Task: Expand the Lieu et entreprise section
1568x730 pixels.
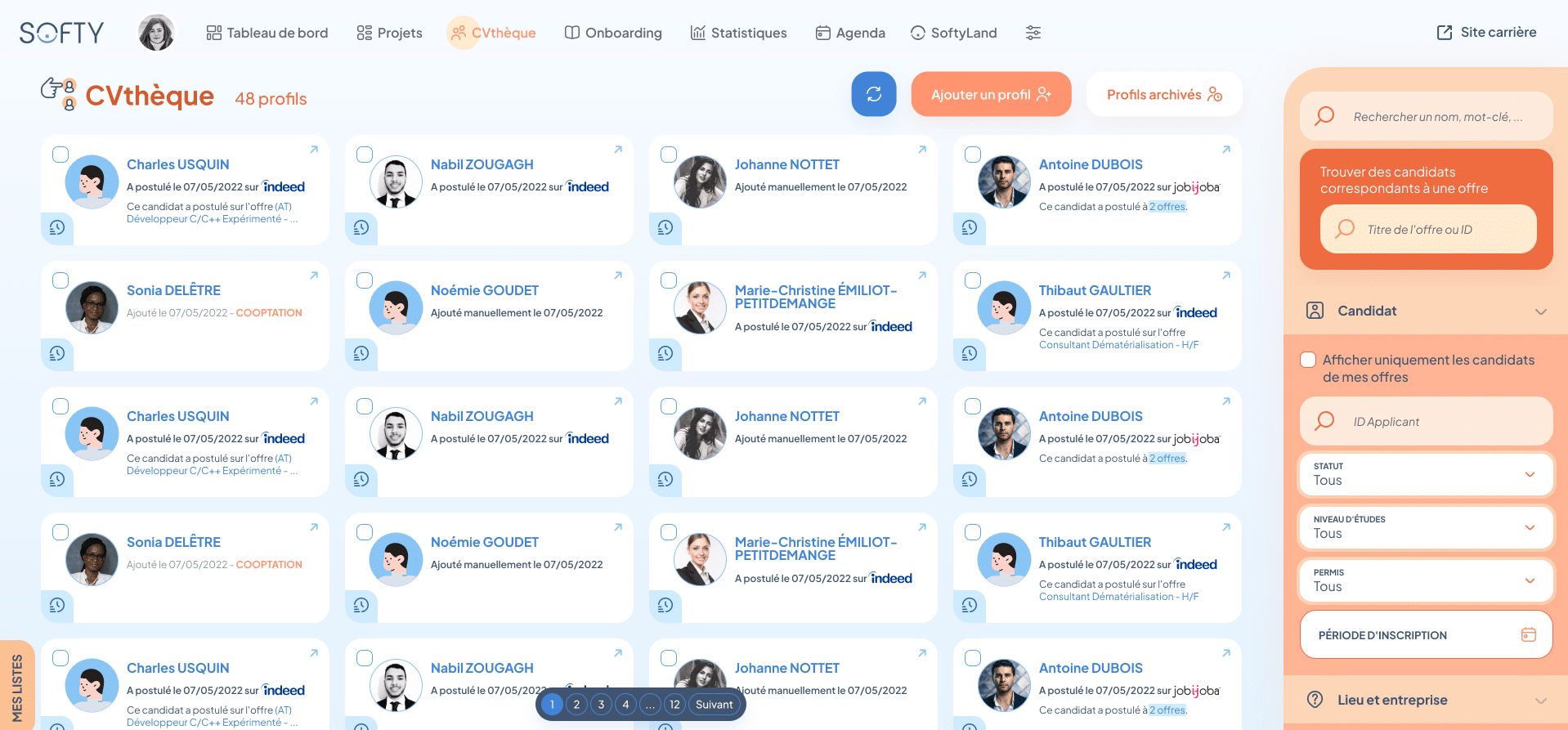Action: pyautogui.click(x=1426, y=700)
